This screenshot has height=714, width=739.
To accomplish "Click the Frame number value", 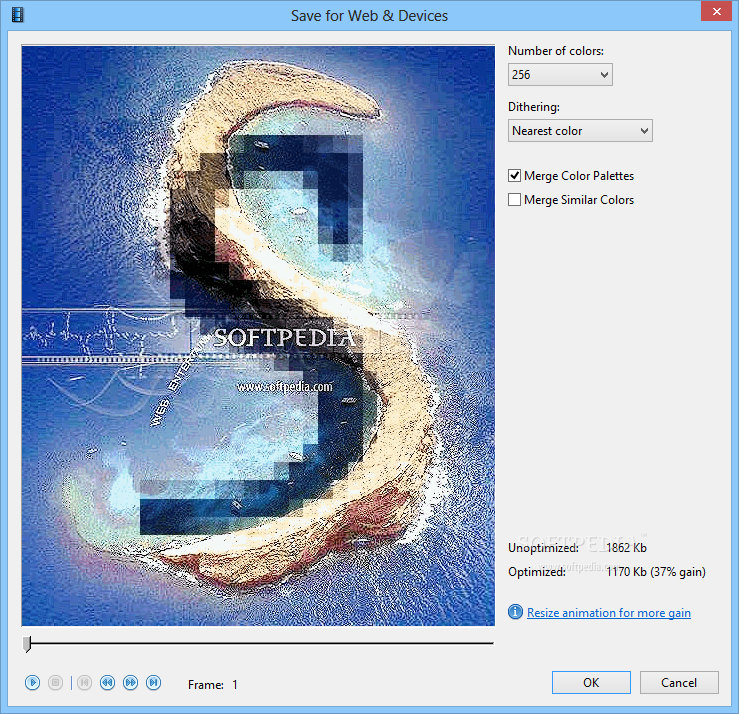I will pyautogui.click(x=235, y=684).
